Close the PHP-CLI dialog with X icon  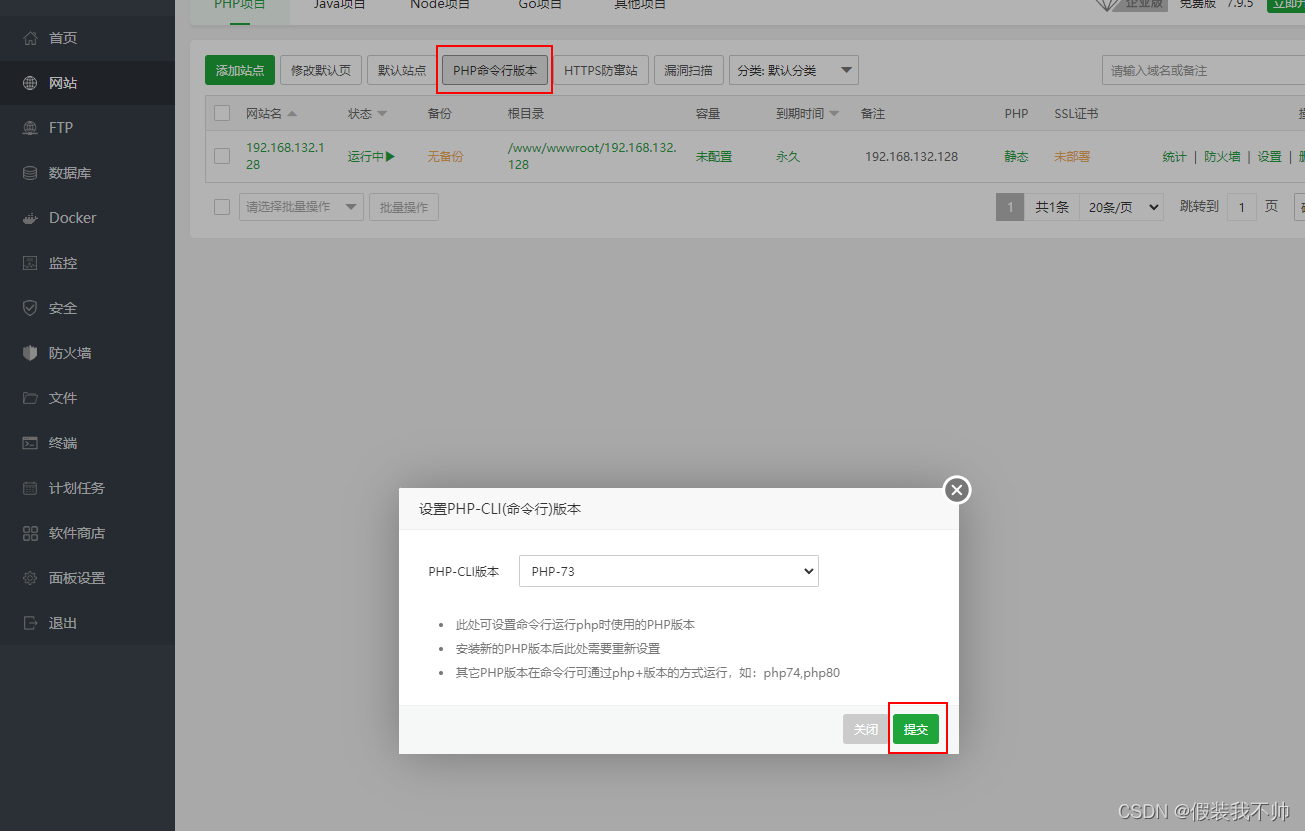[x=957, y=490]
